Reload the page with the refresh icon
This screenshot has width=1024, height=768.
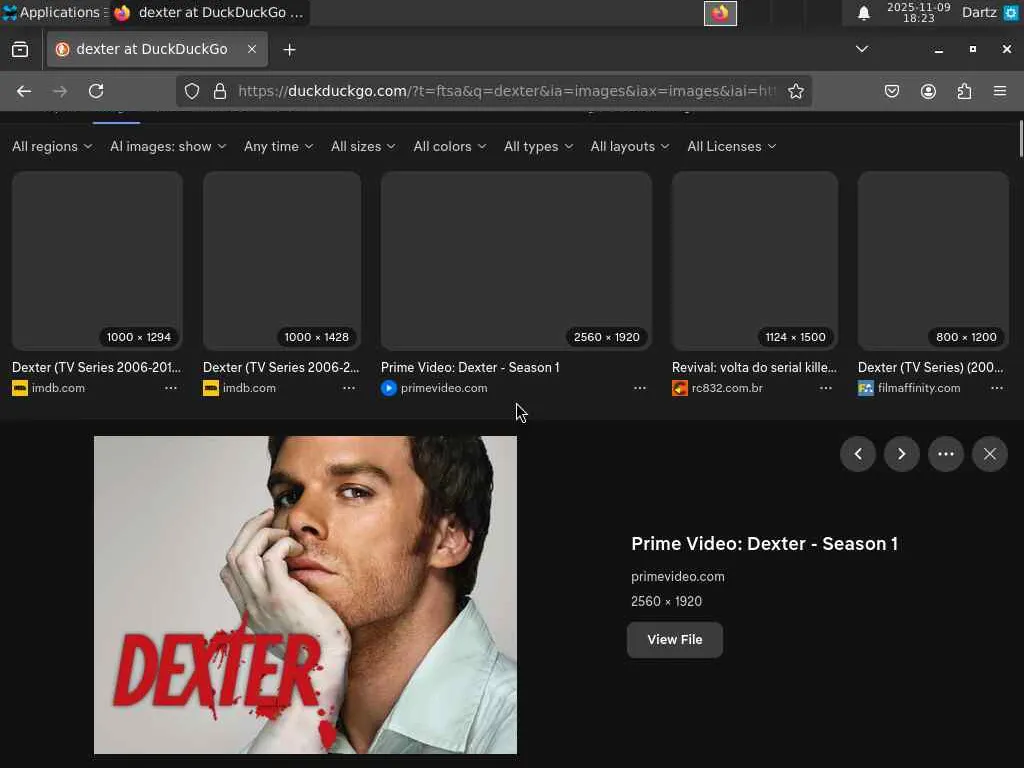coord(96,91)
